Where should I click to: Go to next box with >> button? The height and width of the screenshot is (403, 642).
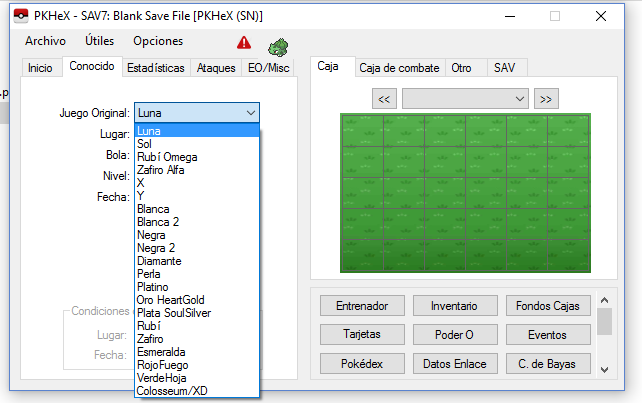(x=545, y=98)
